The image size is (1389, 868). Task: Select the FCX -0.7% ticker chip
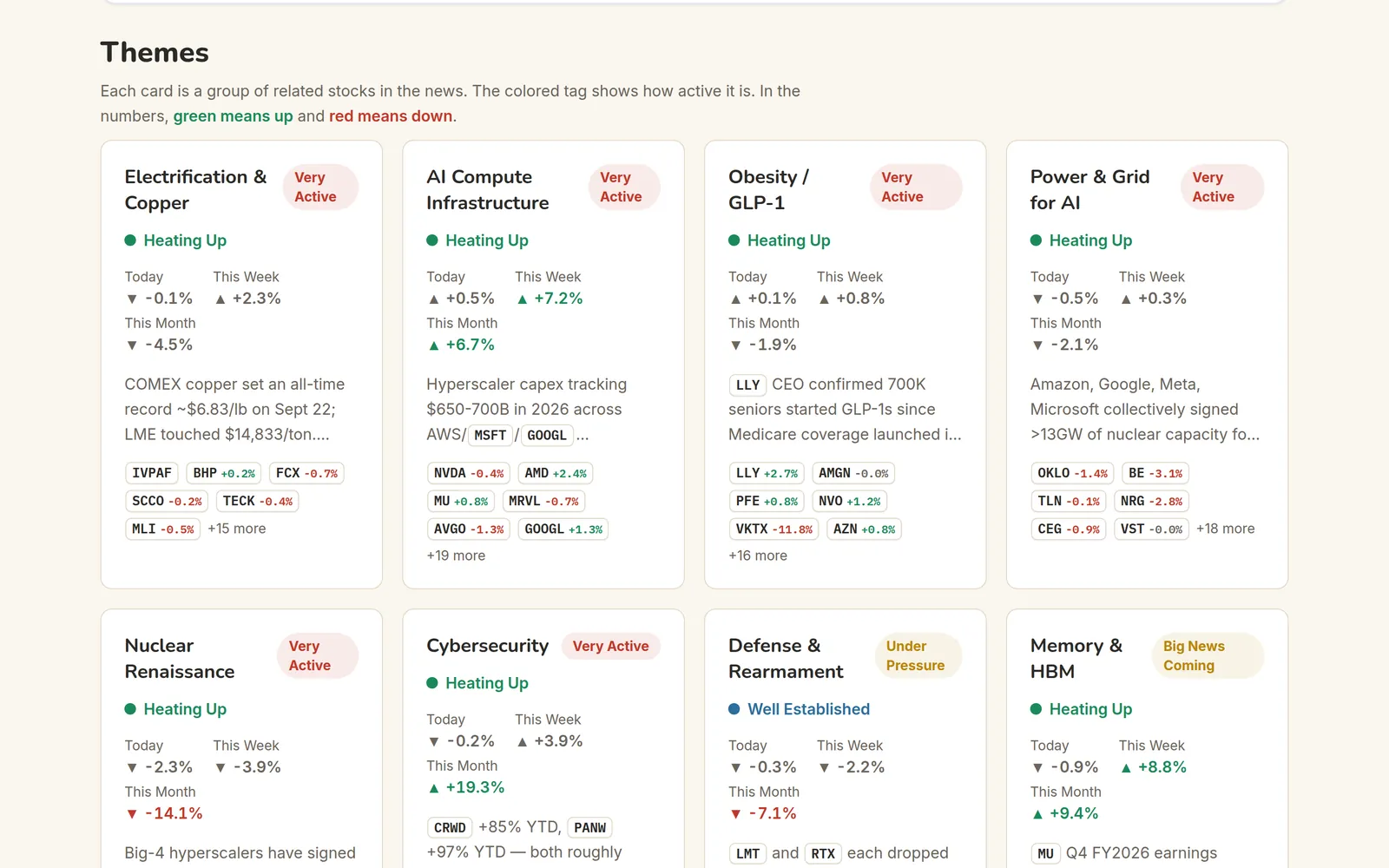tap(306, 473)
